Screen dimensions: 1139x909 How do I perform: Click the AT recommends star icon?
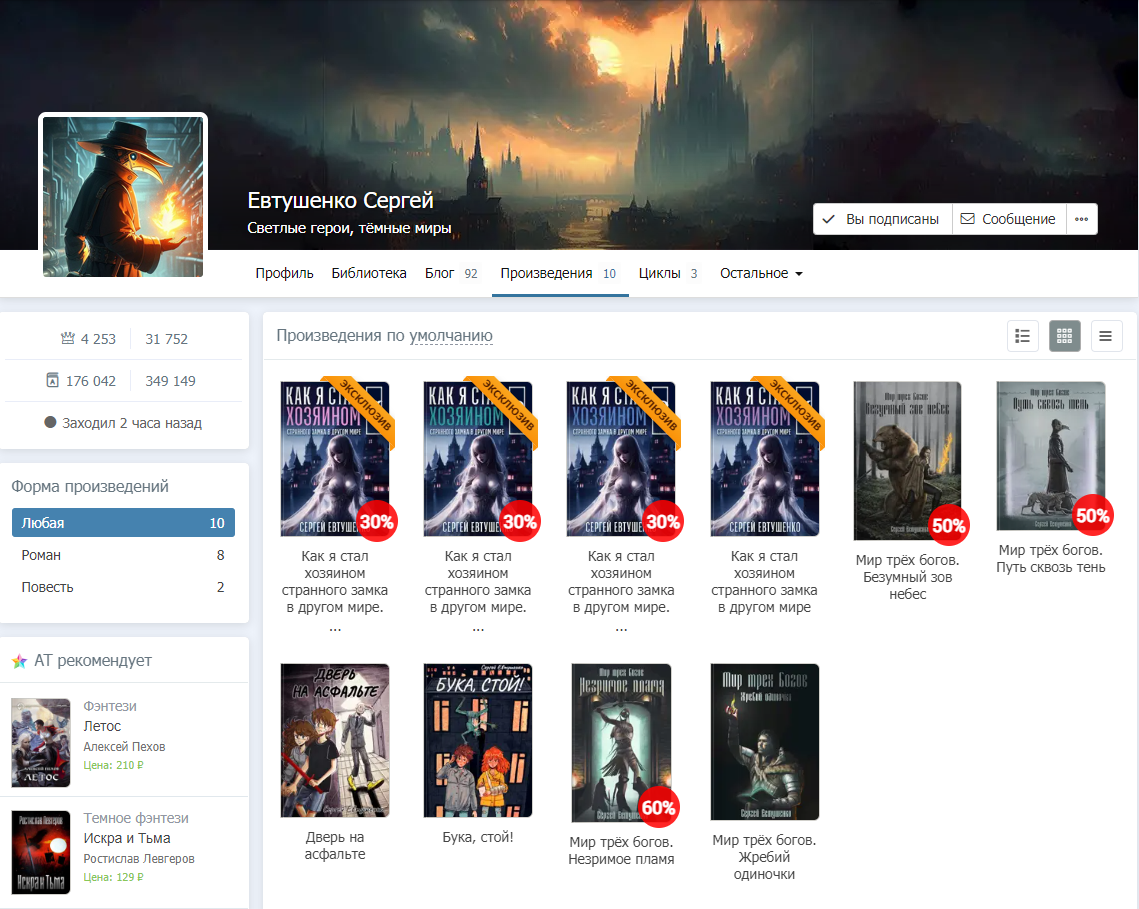[x=19, y=661]
